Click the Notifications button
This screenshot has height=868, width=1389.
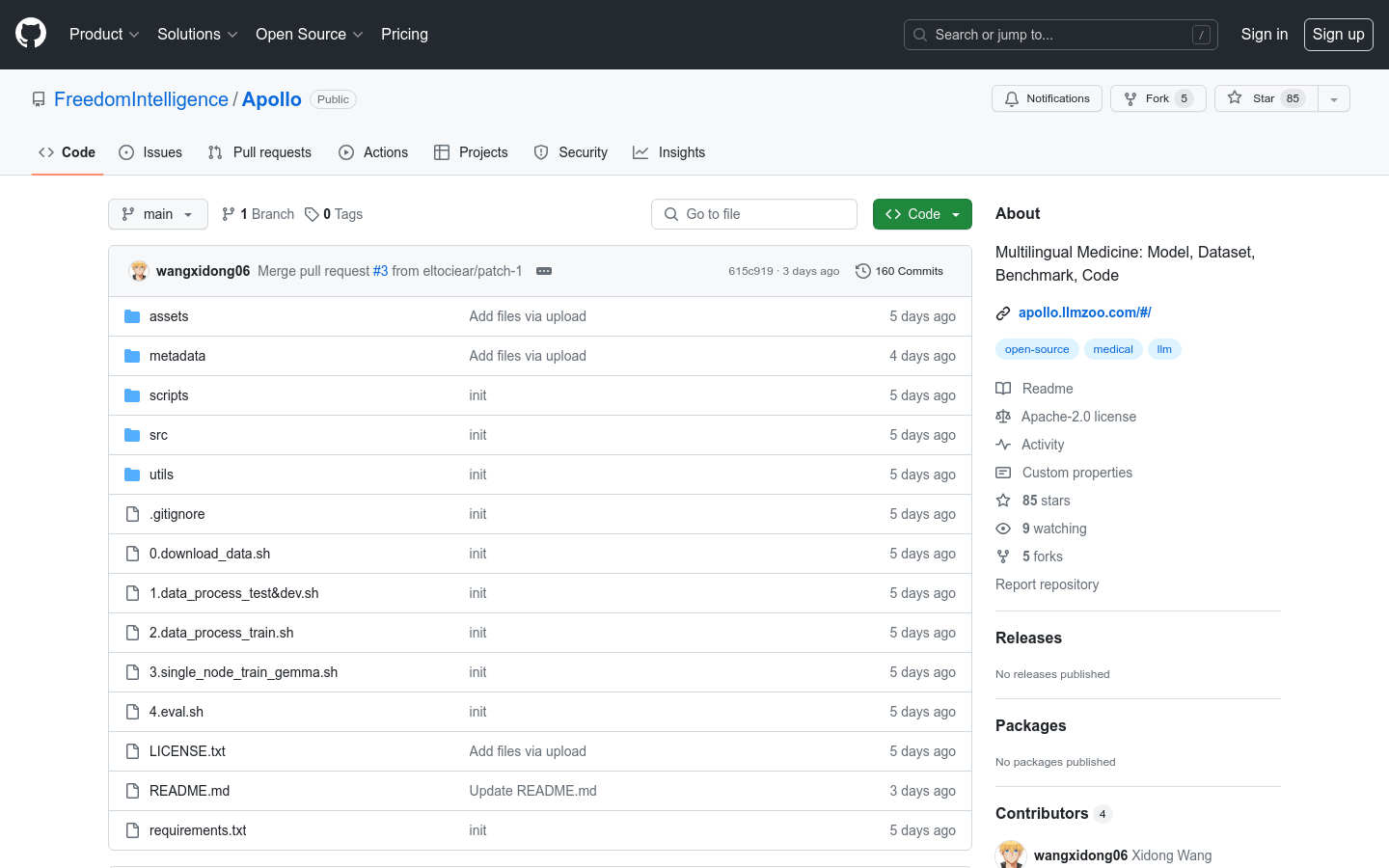(x=1047, y=98)
